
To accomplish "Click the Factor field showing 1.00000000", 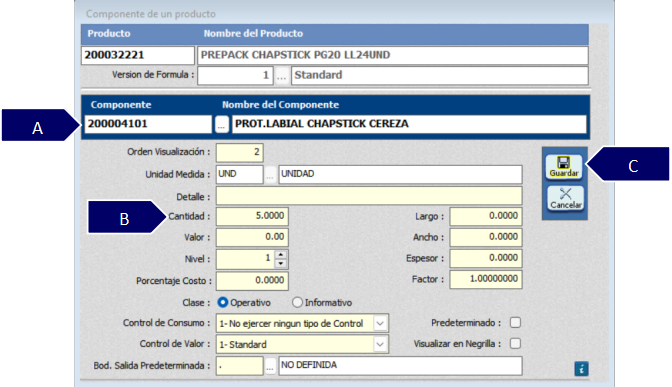I will [x=486, y=279].
